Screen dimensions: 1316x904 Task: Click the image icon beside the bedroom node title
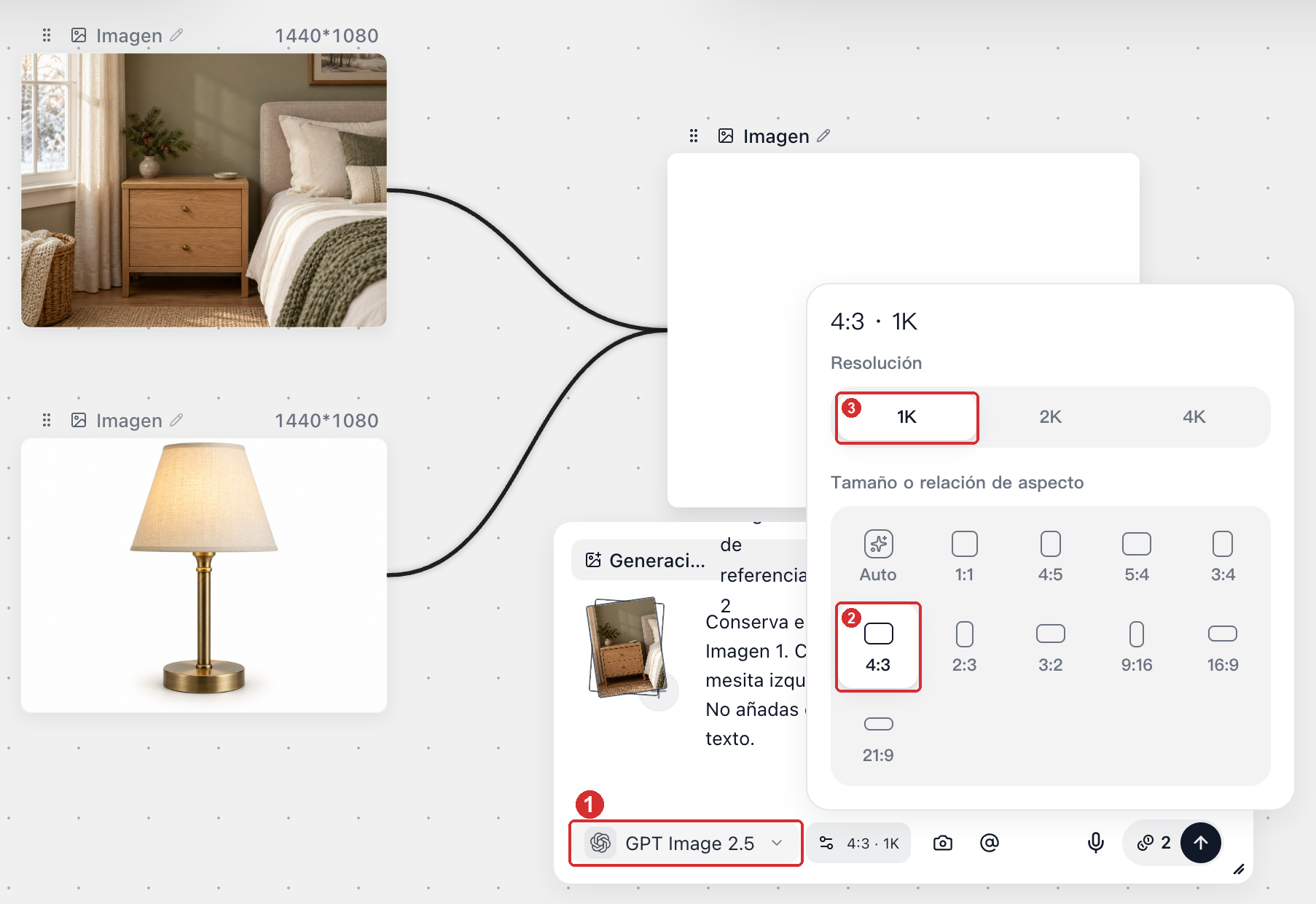pos(79,35)
